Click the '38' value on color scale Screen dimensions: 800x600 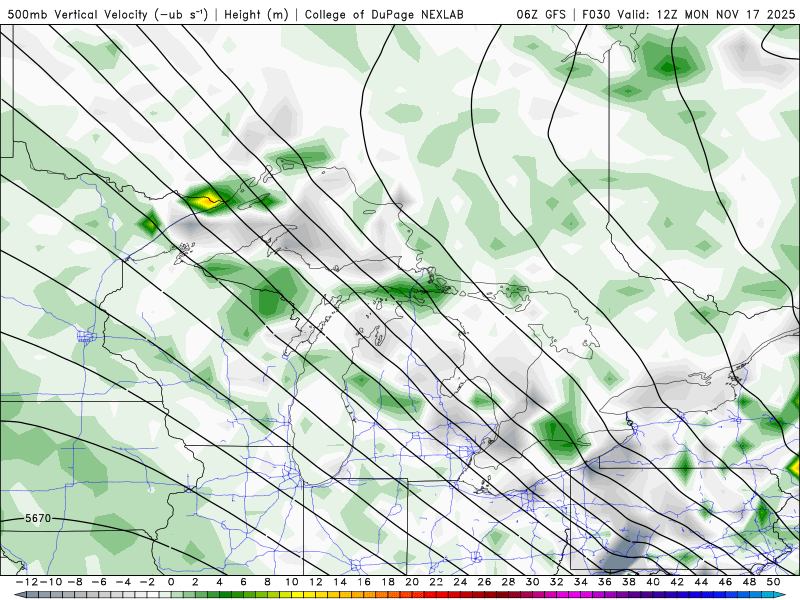coord(629,582)
